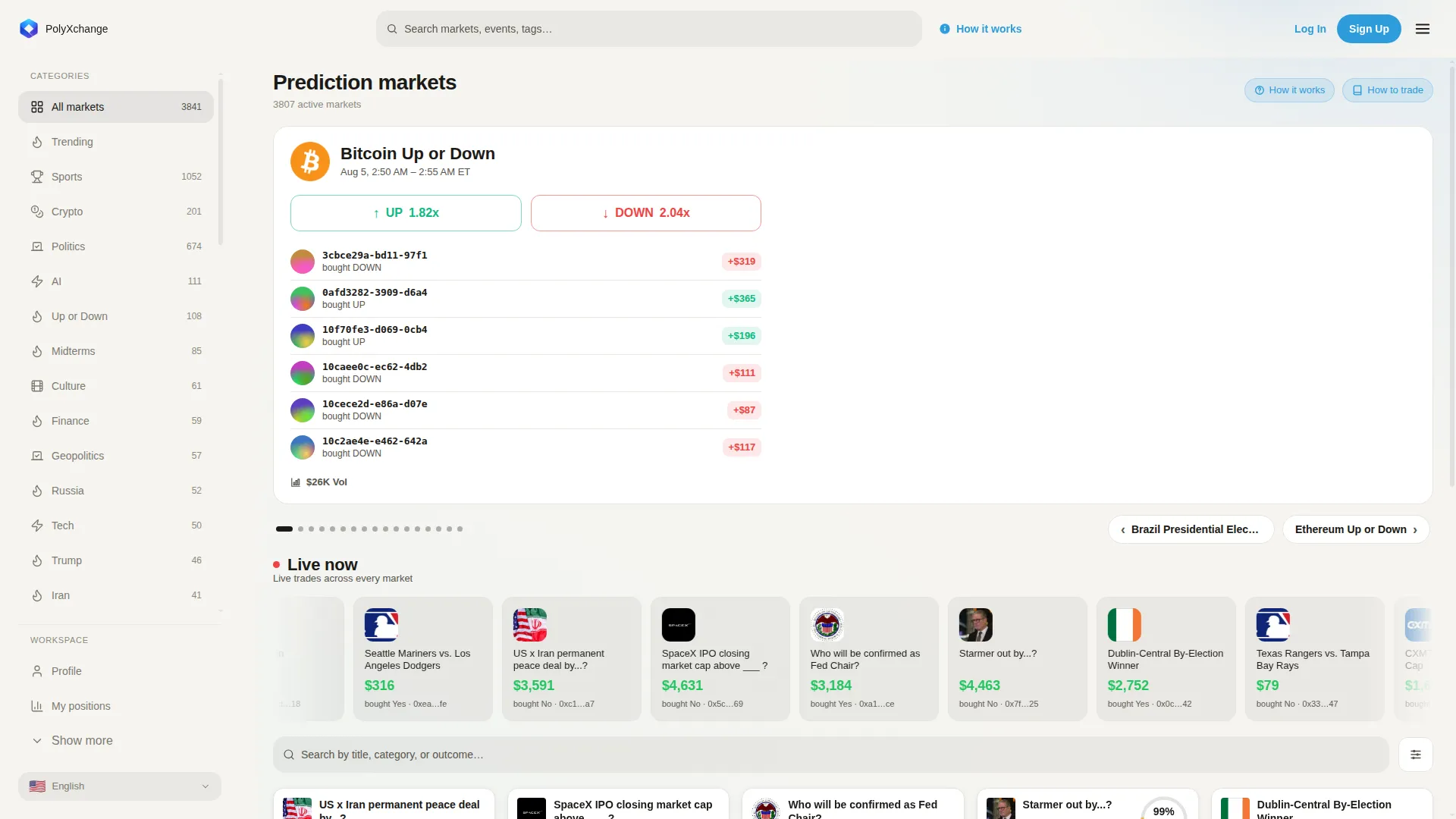
Task: Open Starmer out by...? live card
Action: [x=1018, y=659]
